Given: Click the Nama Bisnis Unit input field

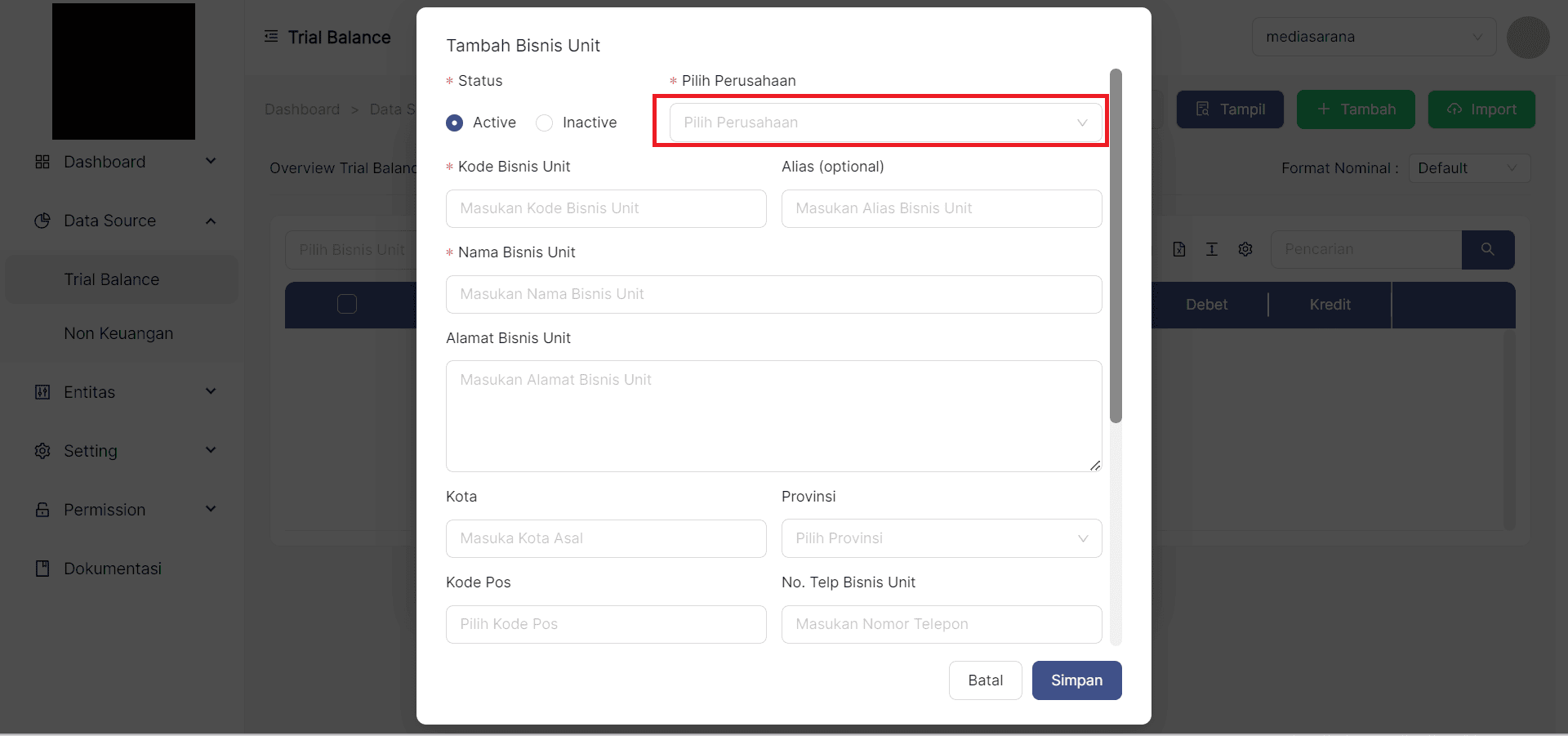Looking at the screenshot, I should coord(773,294).
